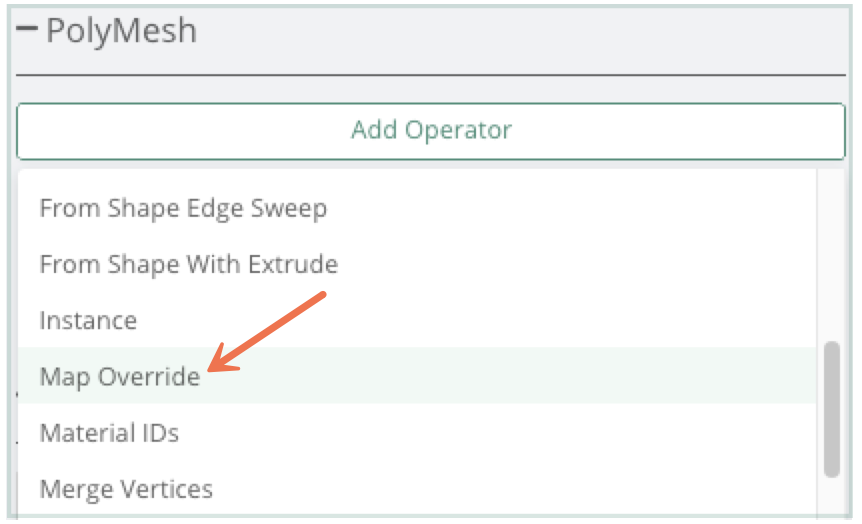
Task: Select Merge Vertices operator
Action: click(126, 489)
